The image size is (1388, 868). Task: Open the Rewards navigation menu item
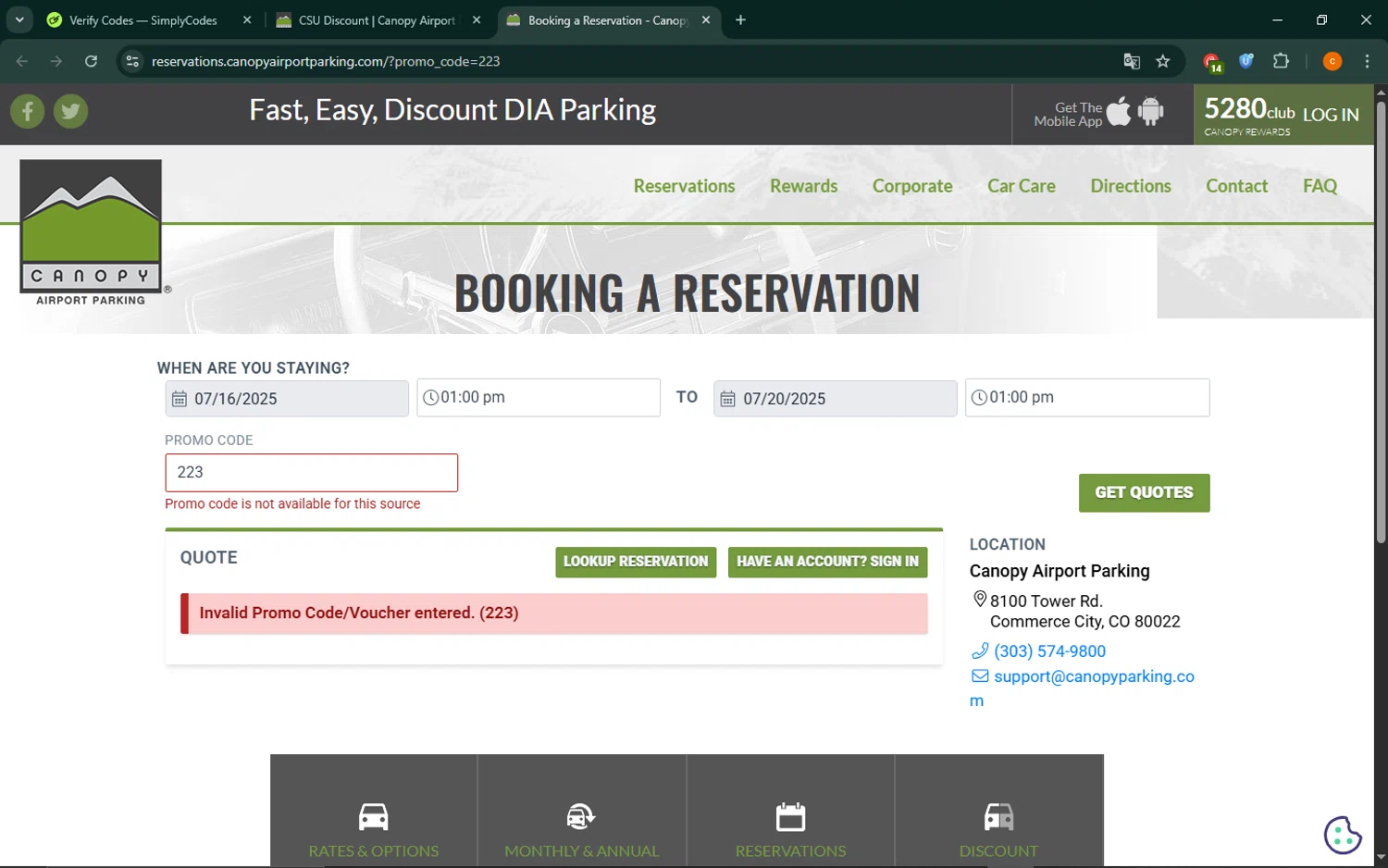click(803, 186)
